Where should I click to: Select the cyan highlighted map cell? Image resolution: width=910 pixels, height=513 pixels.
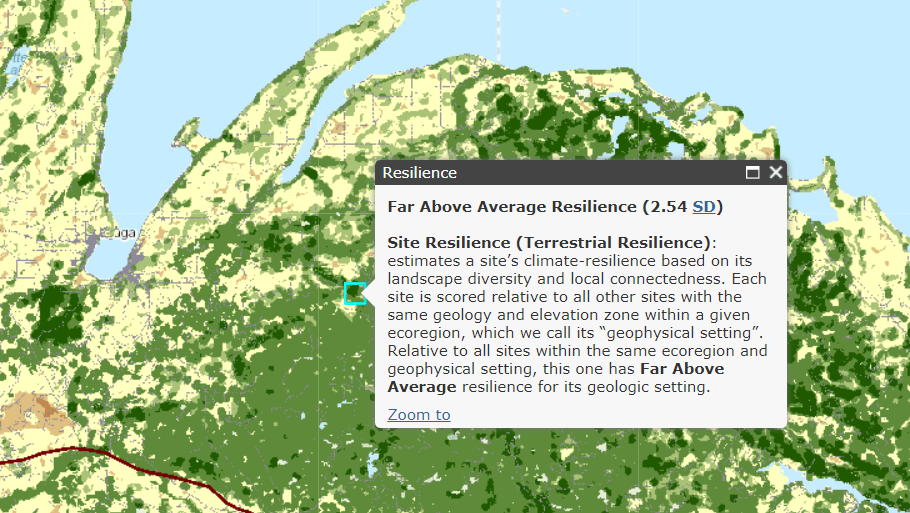pos(353,293)
